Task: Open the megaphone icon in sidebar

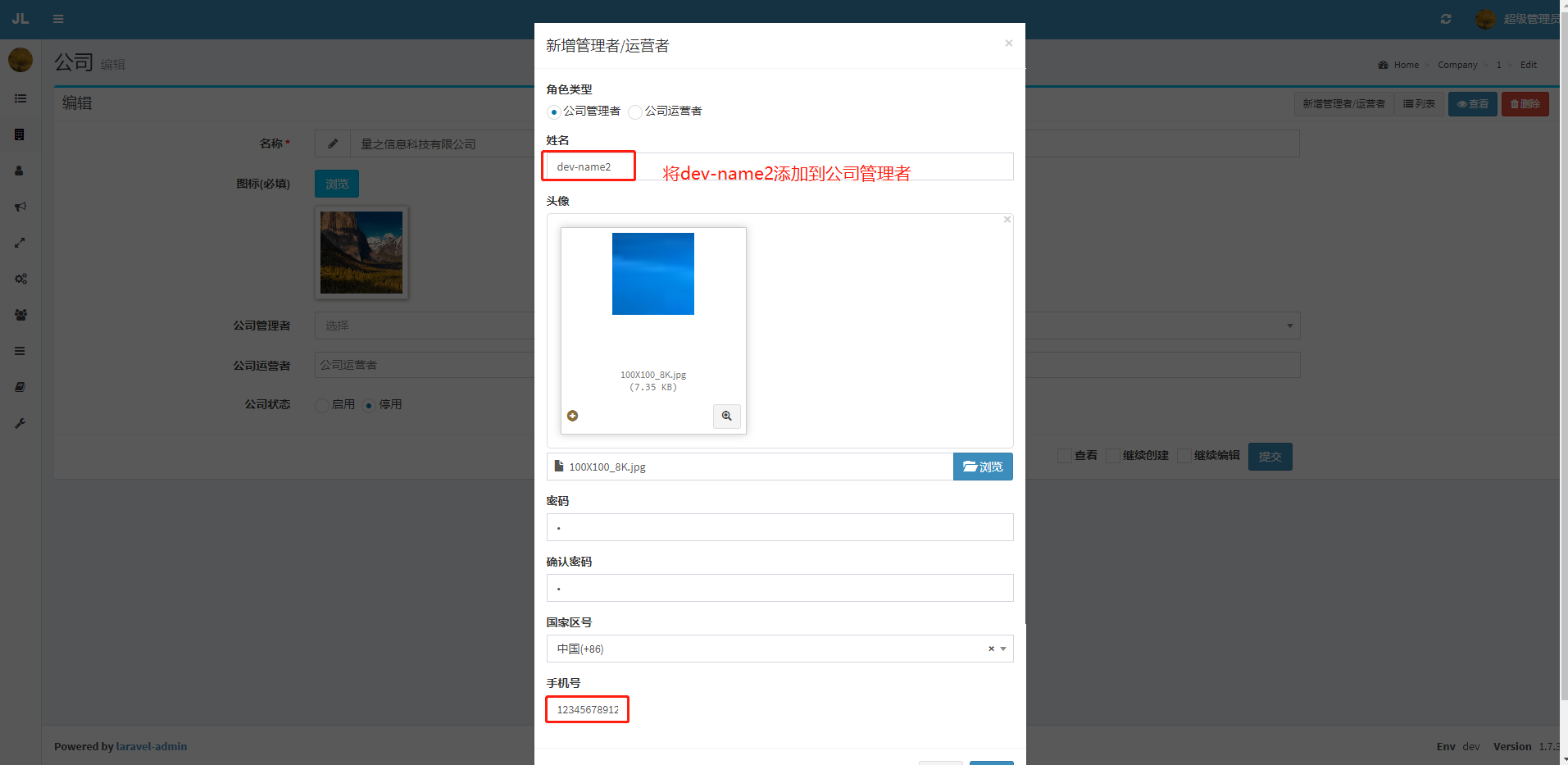Action: click(x=20, y=207)
